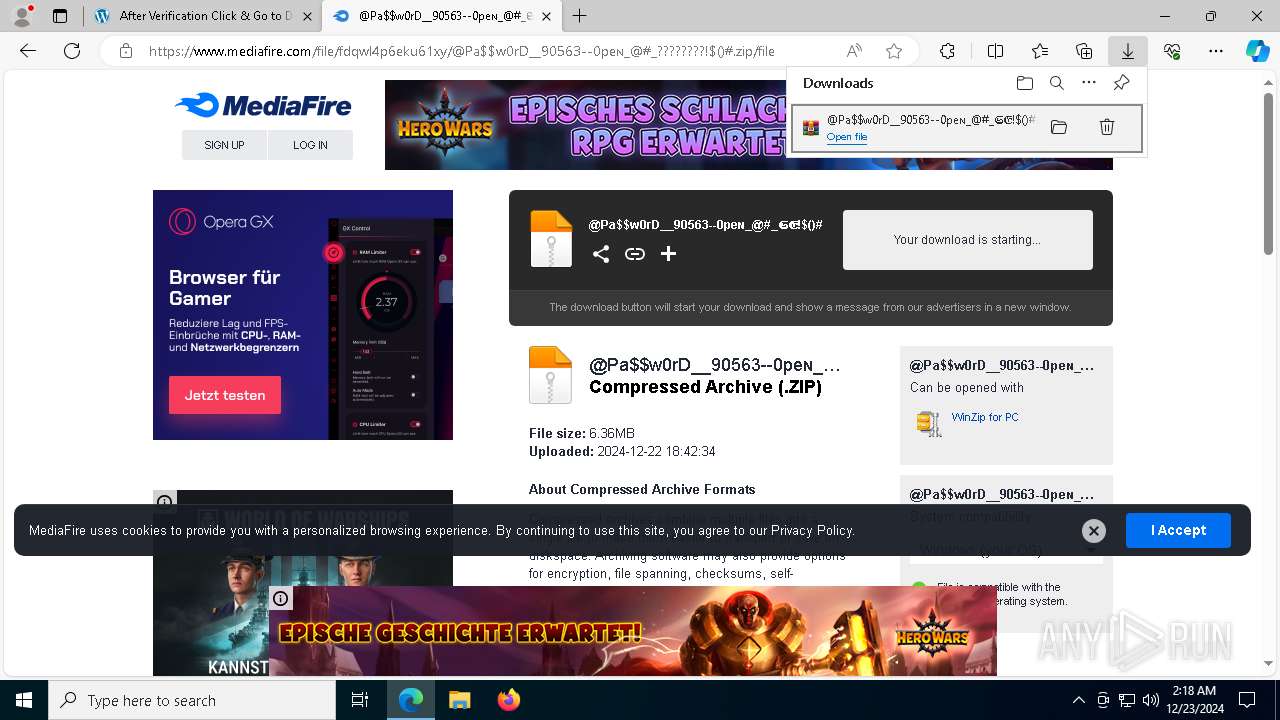This screenshot has width=1280, height=720.
Task: Open Task View on taskbar
Action: [360, 700]
